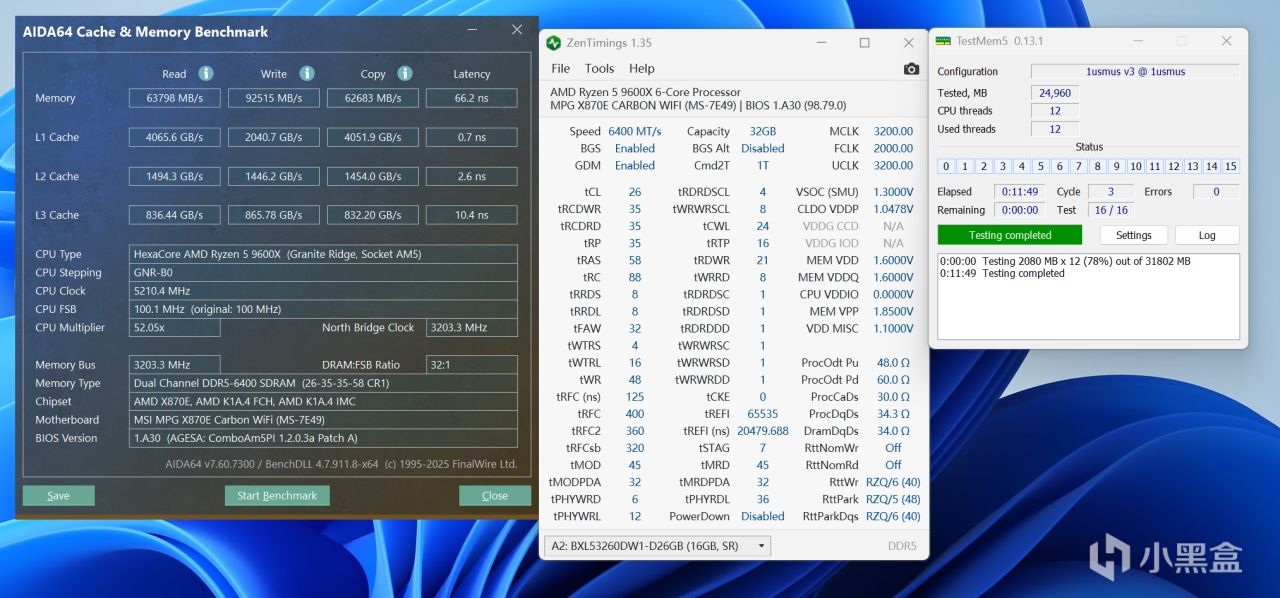Screen dimensions: 1280x598
Task: Click the TestMem5 title bar icon
Action: [942, 41]
